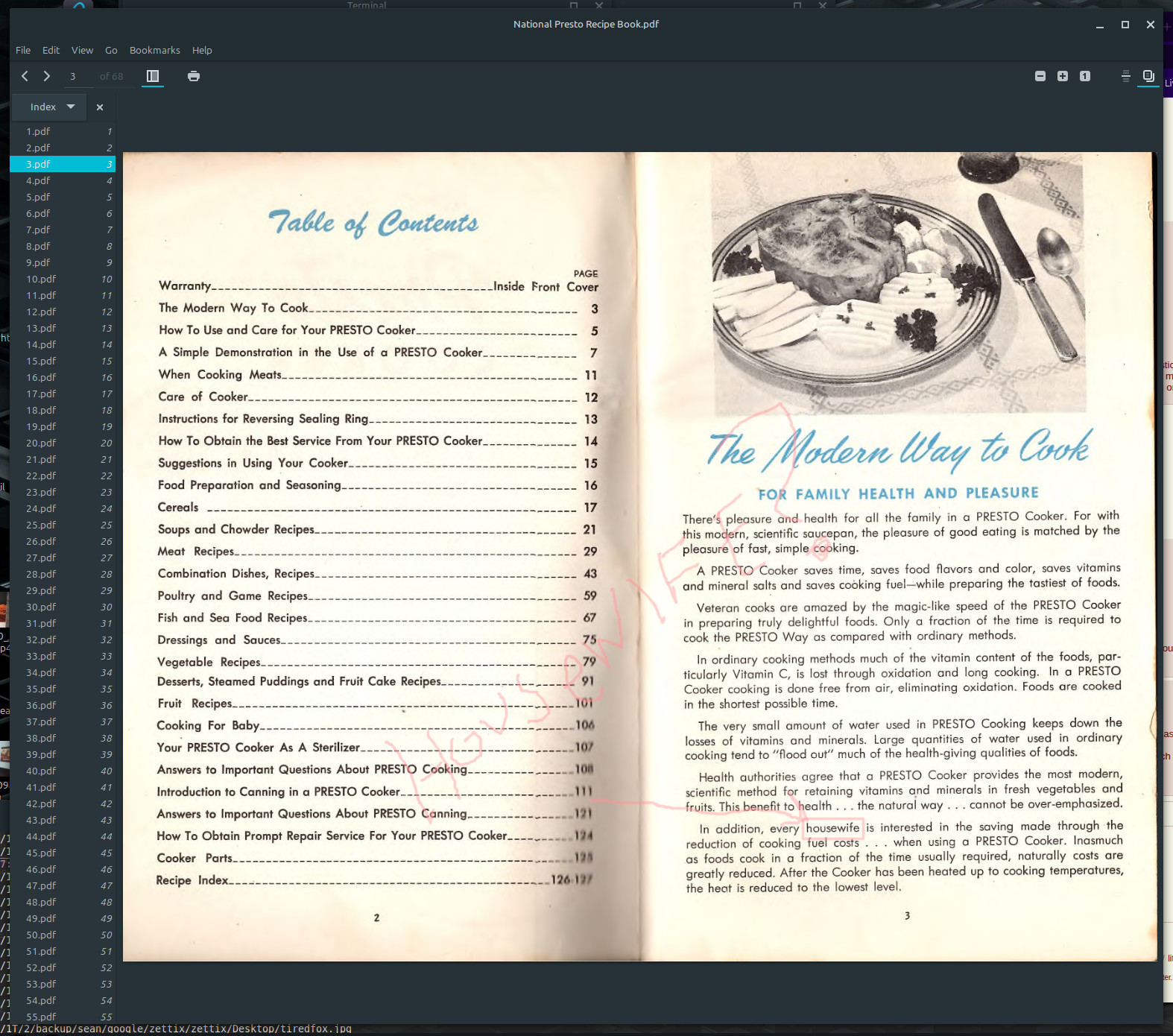Select 28.pdf in the index
Screen dimensions: 1173x1036
tap(63, 575)
